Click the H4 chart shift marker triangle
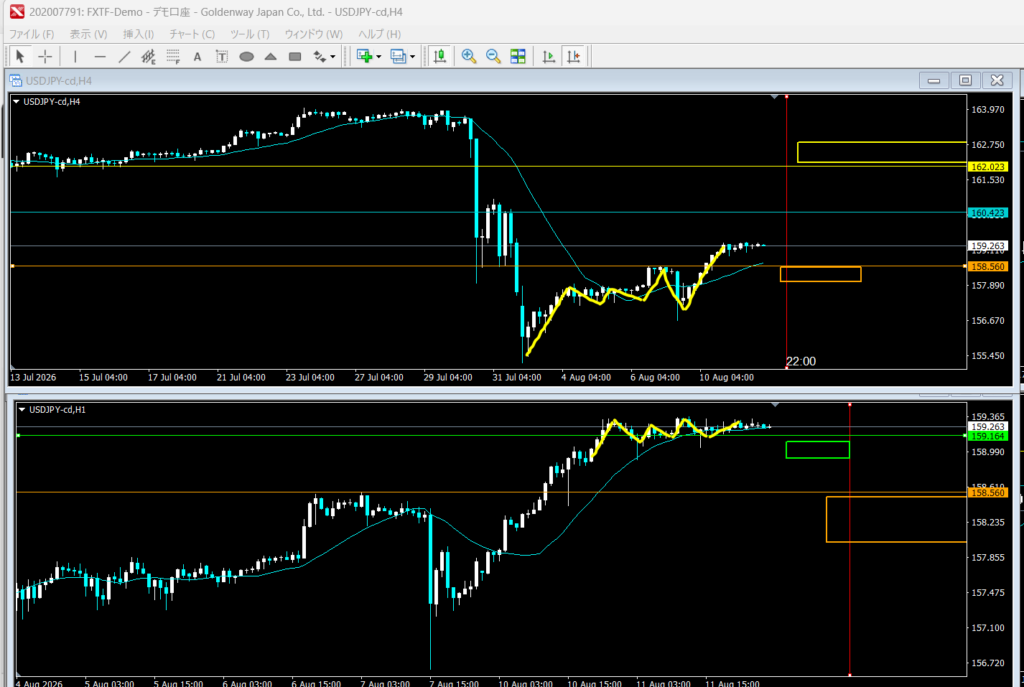Image resolution: width=1024 pixels, height=687 pixels. [x=774, y=97]
